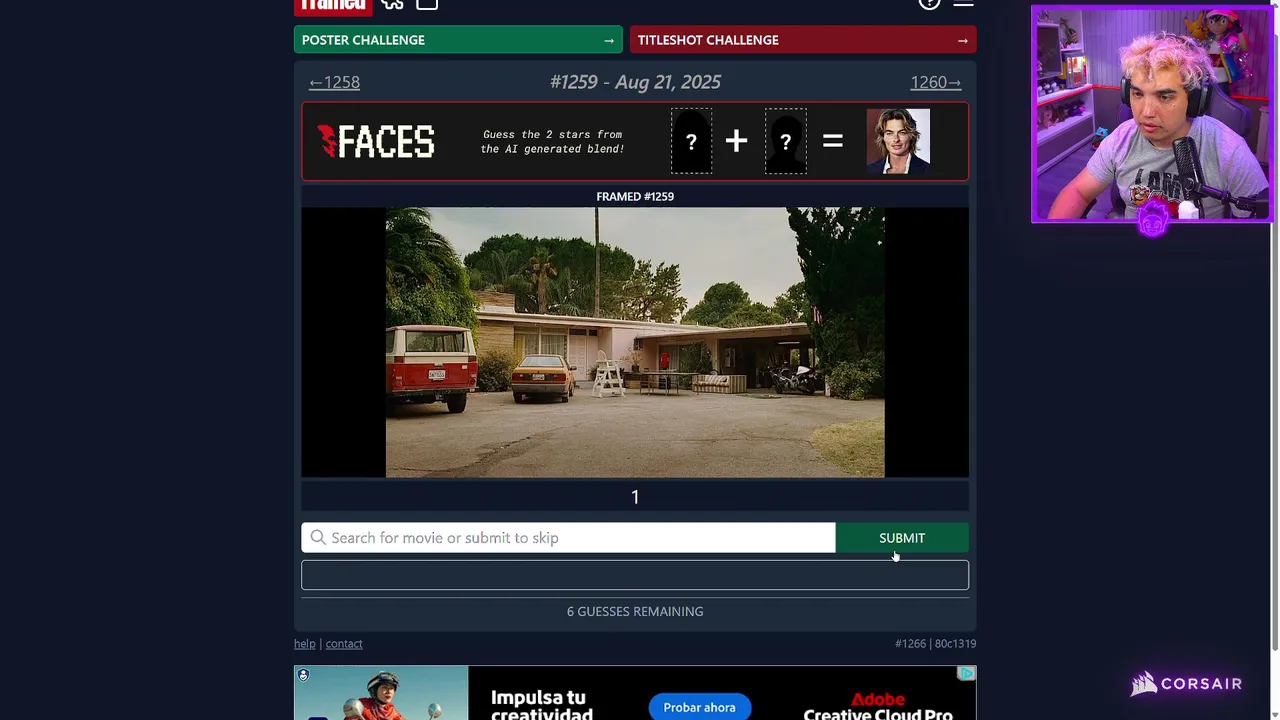Click the arrow on Poster Challenge banner

pyautogui.click(x=608, y=40)
